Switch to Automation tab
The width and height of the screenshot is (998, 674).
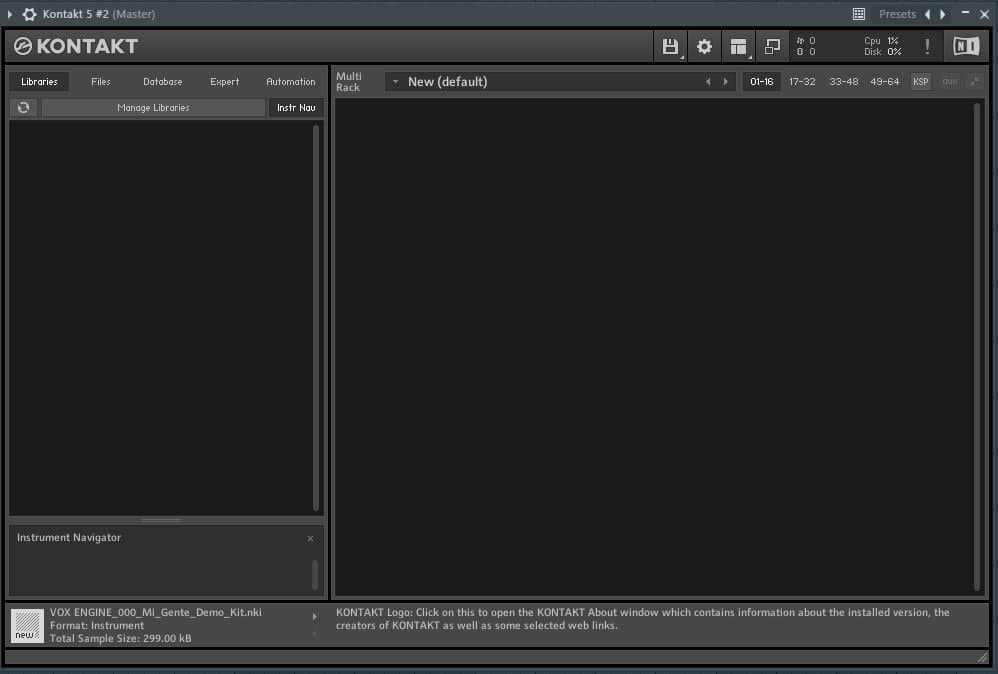pos(291,81)
